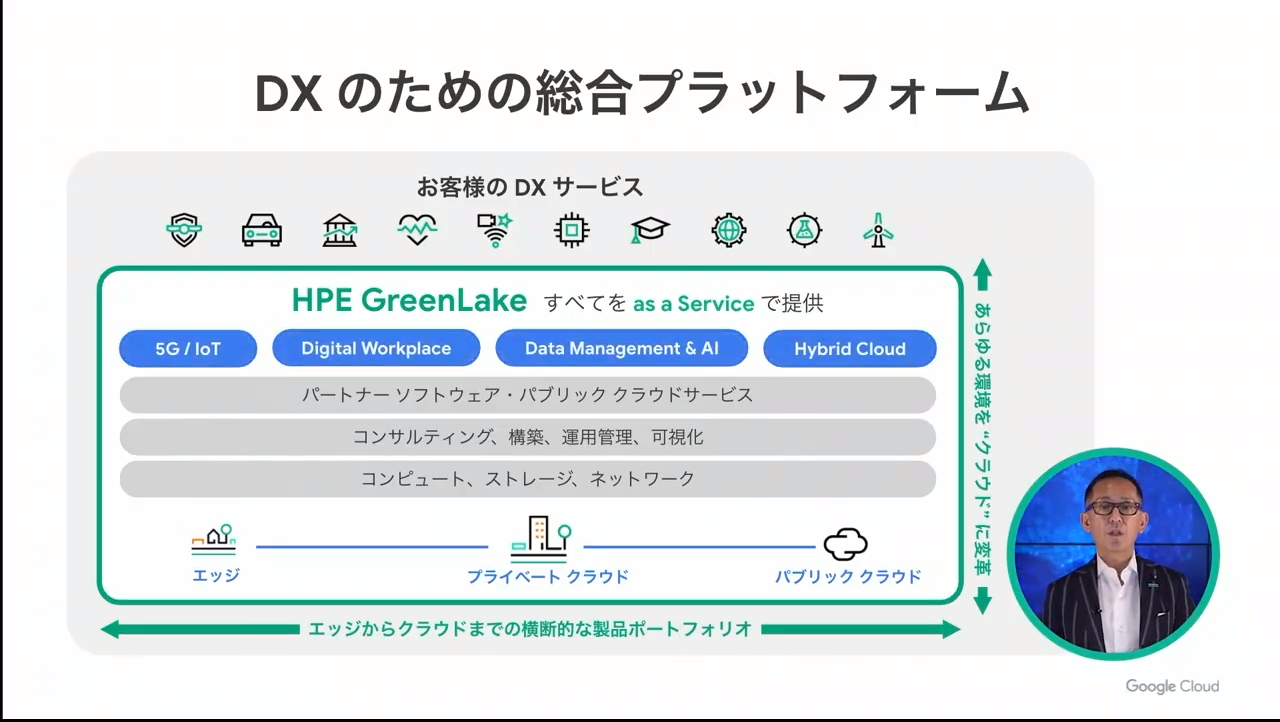
Task: Click the Data Management & AI pill
Action: pos(622,348)
